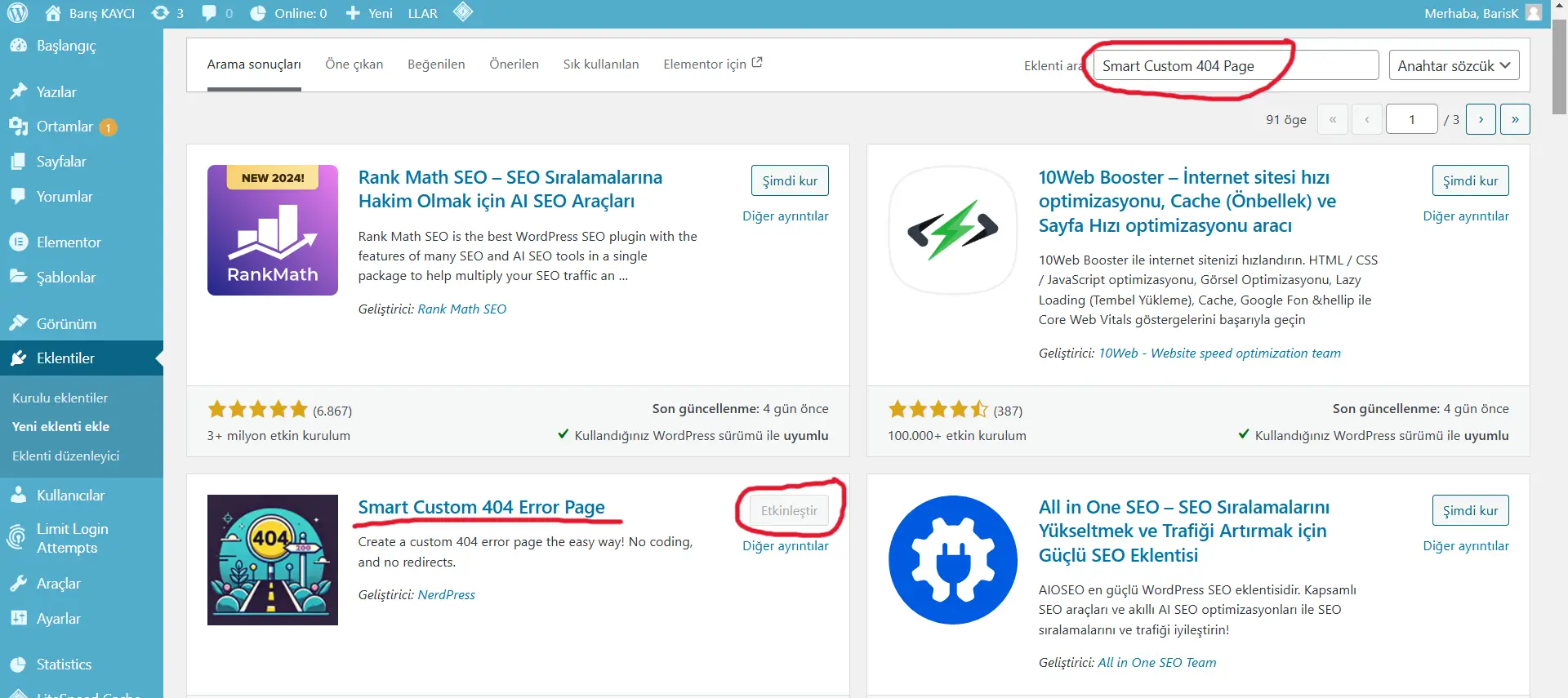Open Limit Login Attempts menu
This screenshot has width=1568, height=698.
72,539
